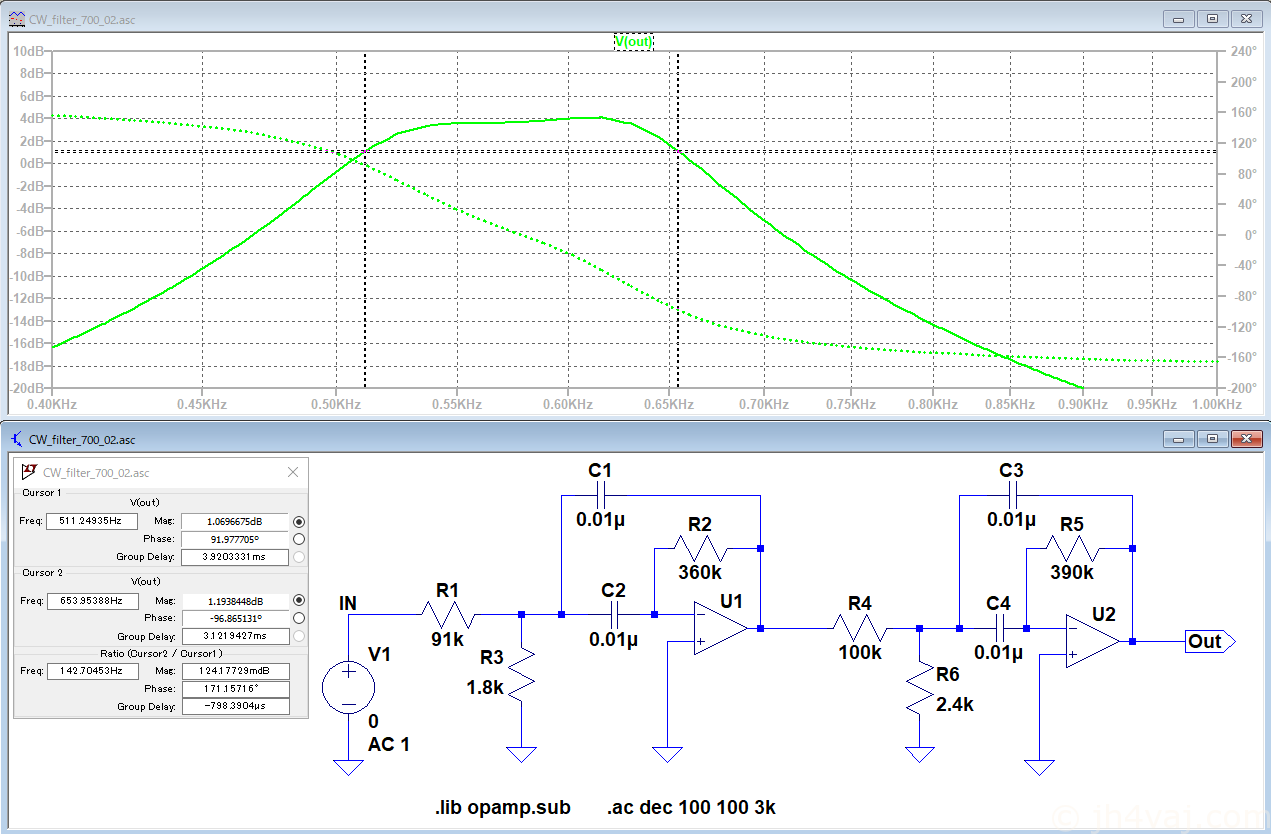Click the Ratio Mag field
This screenshot has height=834, width=1271.
[x=235, y=671]
